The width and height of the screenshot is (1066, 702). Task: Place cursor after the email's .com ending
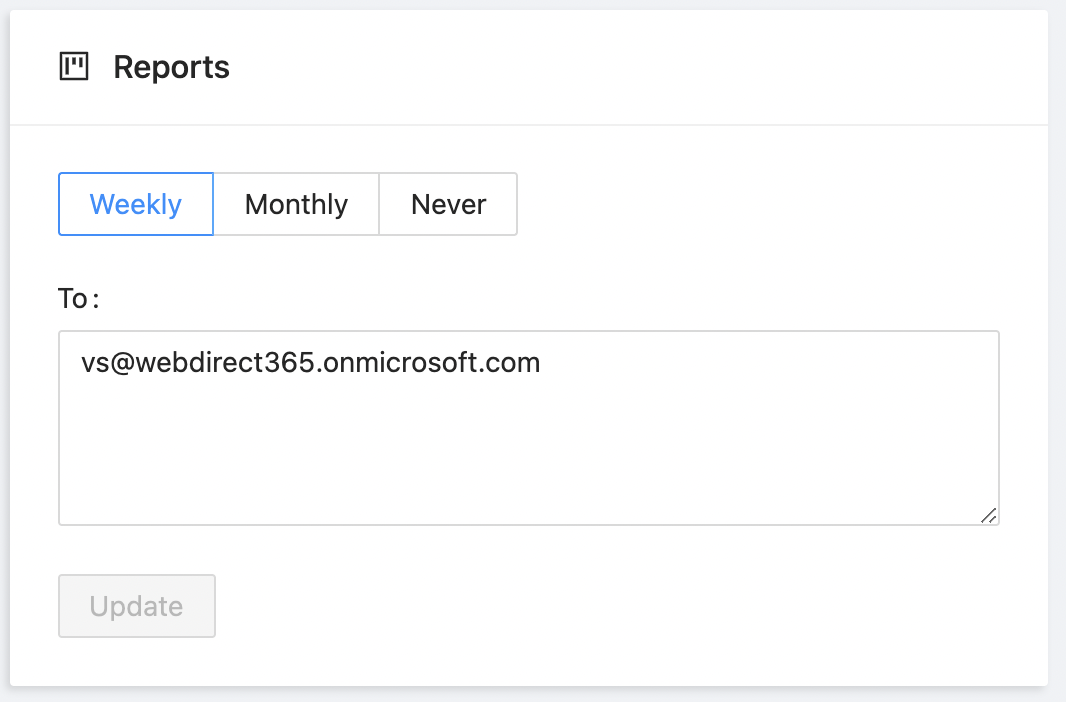[542, 362]
